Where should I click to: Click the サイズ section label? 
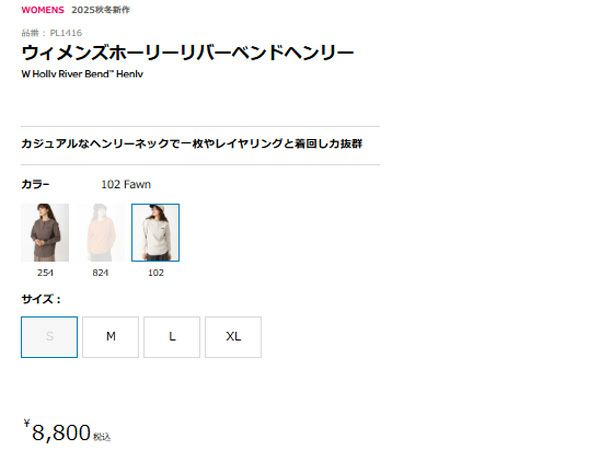41,299
